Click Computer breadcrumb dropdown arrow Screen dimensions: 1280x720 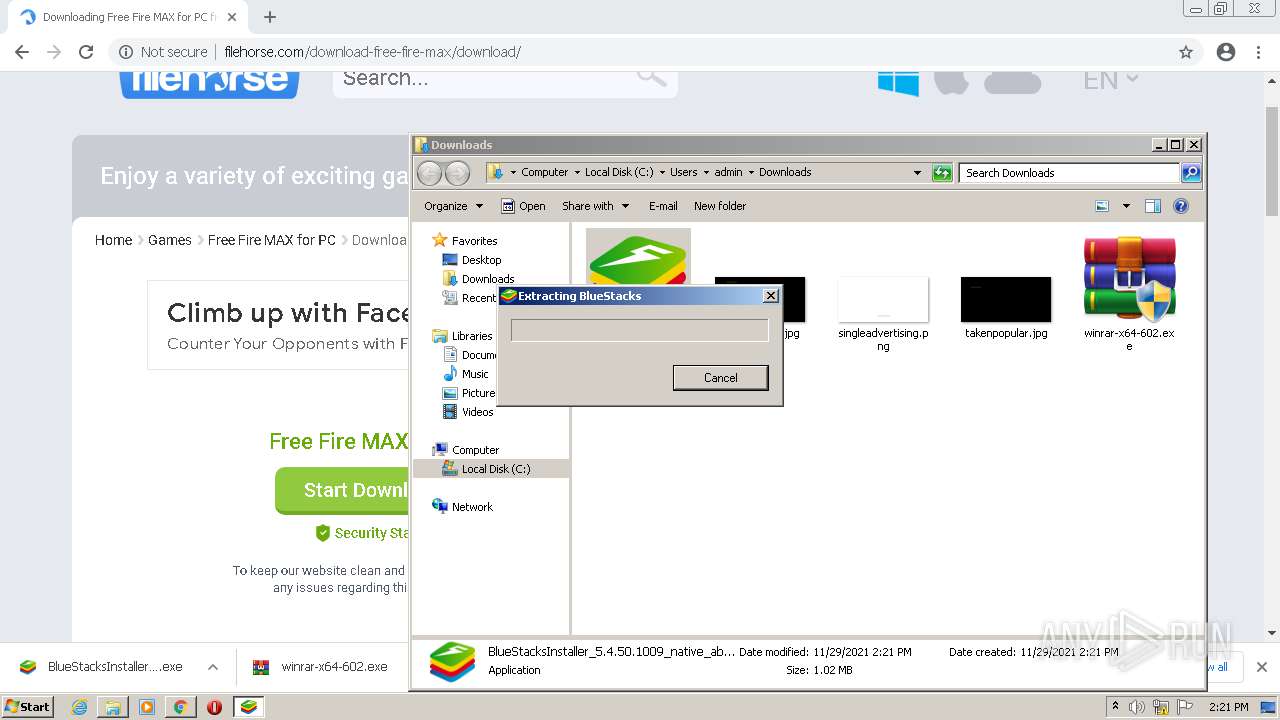576,172
